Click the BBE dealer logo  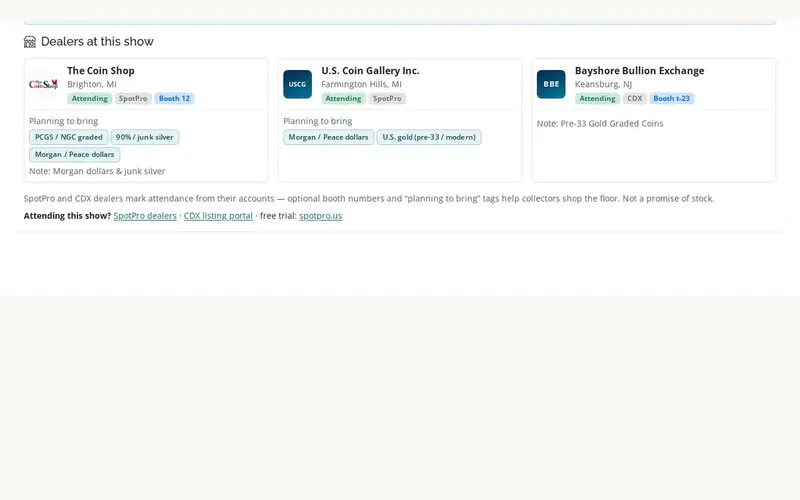pos(551,84)
